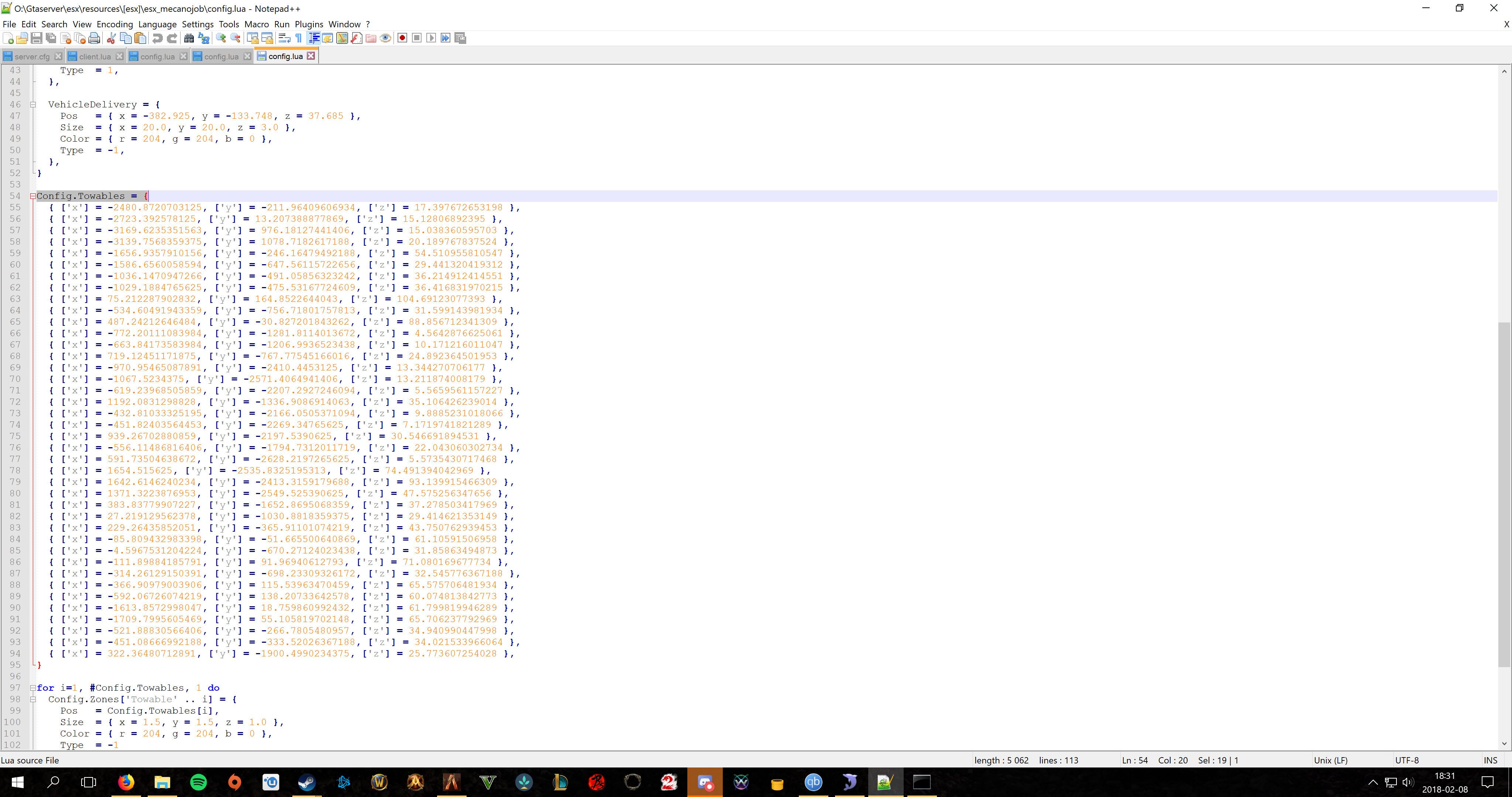The width and height of the screenshot is (1512, 797).
Task: Toggle Show All Characters pilcrow button
Action: coord(299,38)
